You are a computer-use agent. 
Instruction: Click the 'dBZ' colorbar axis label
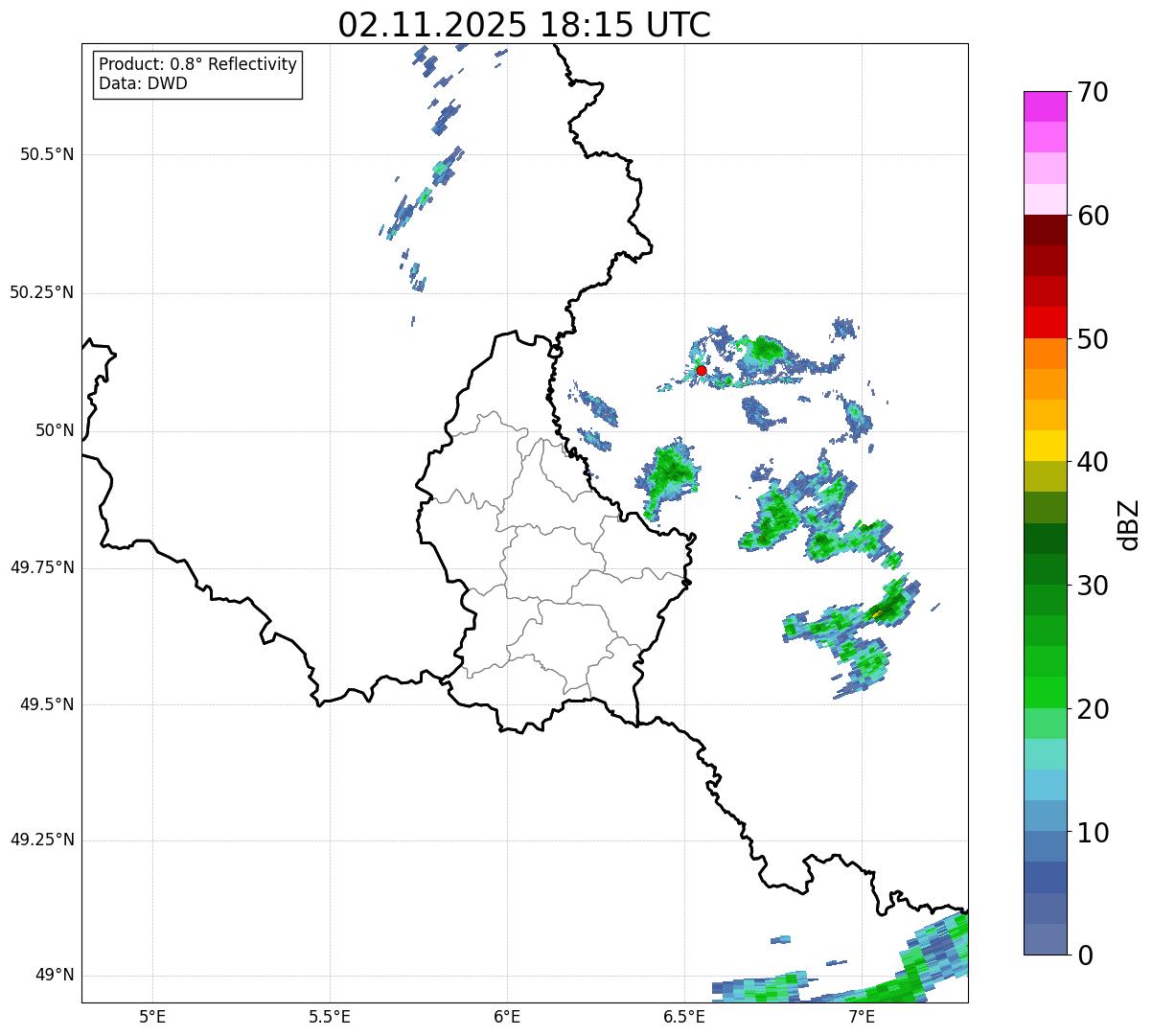1129,524
